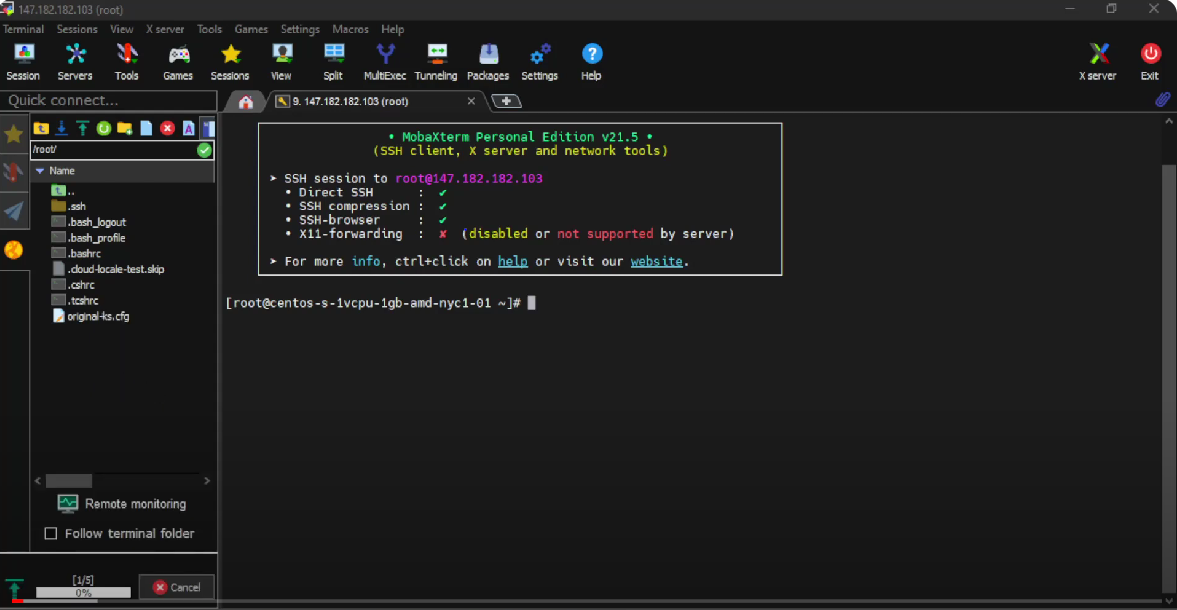Click the website link in the banner
Screen dimensions: 1177x610
(x=657, y=262)
